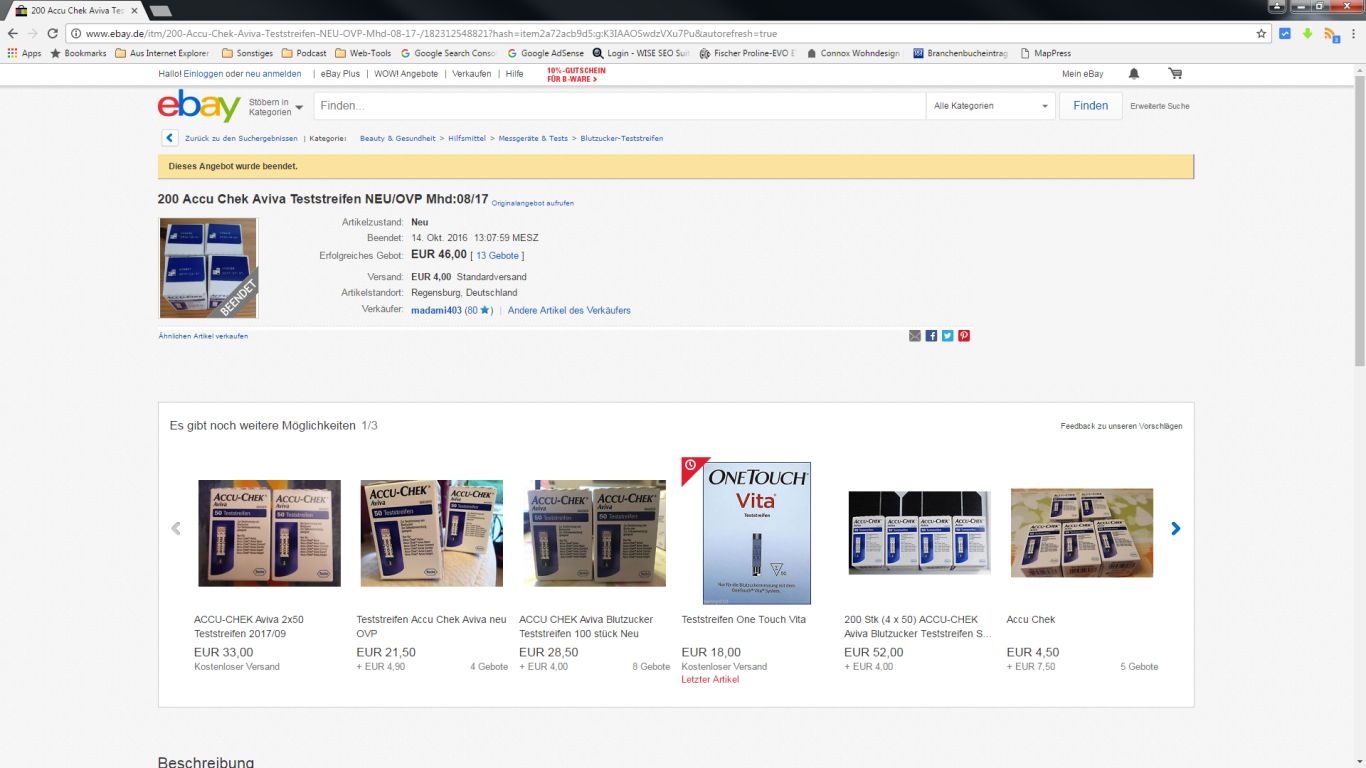
Task: Open the Bookmarks star folder
Action: click(x=77, y=53)
